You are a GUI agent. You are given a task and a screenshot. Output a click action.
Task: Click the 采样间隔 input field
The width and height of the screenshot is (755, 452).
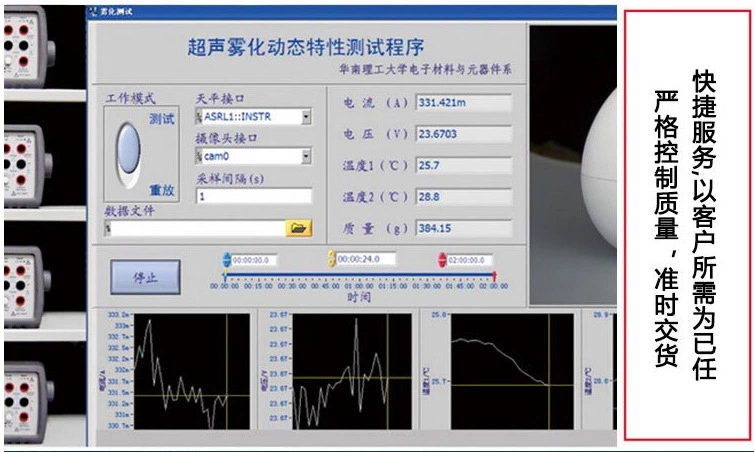[254, 196]
